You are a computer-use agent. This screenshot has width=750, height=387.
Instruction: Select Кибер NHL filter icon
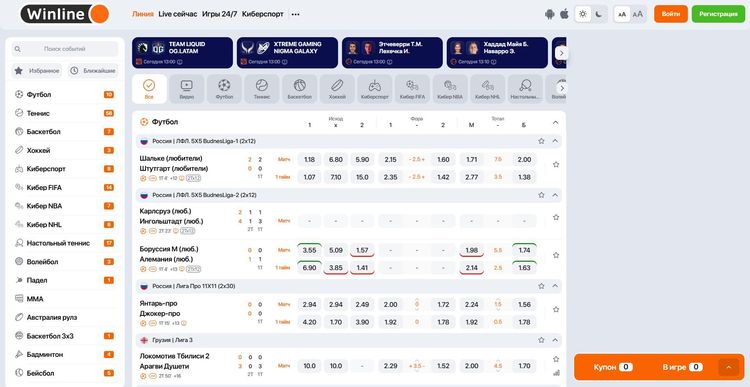tap(487, 89)
